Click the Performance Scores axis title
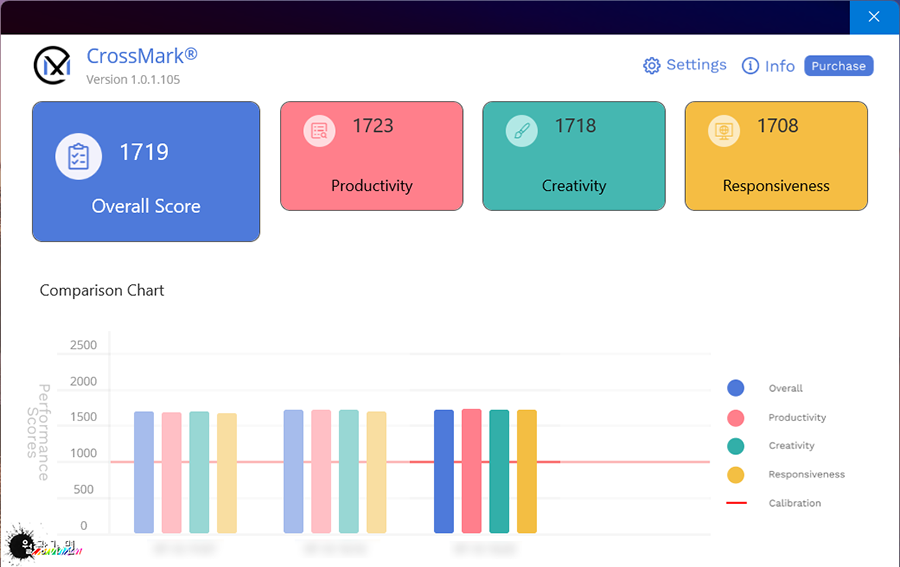This screenshot has height=567, width=900. (x=38, y=432)
